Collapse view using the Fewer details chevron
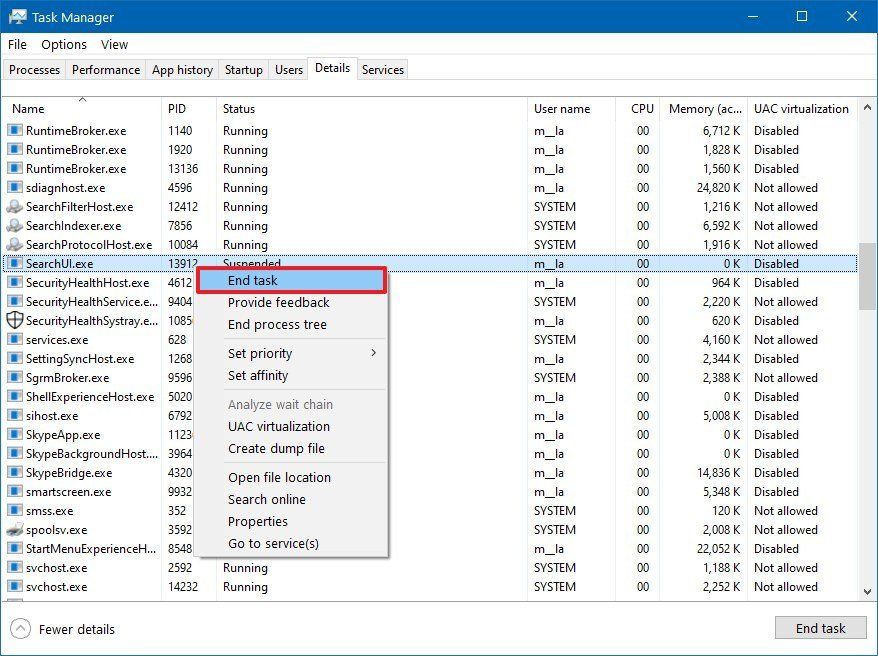 [x=22, y=629]
